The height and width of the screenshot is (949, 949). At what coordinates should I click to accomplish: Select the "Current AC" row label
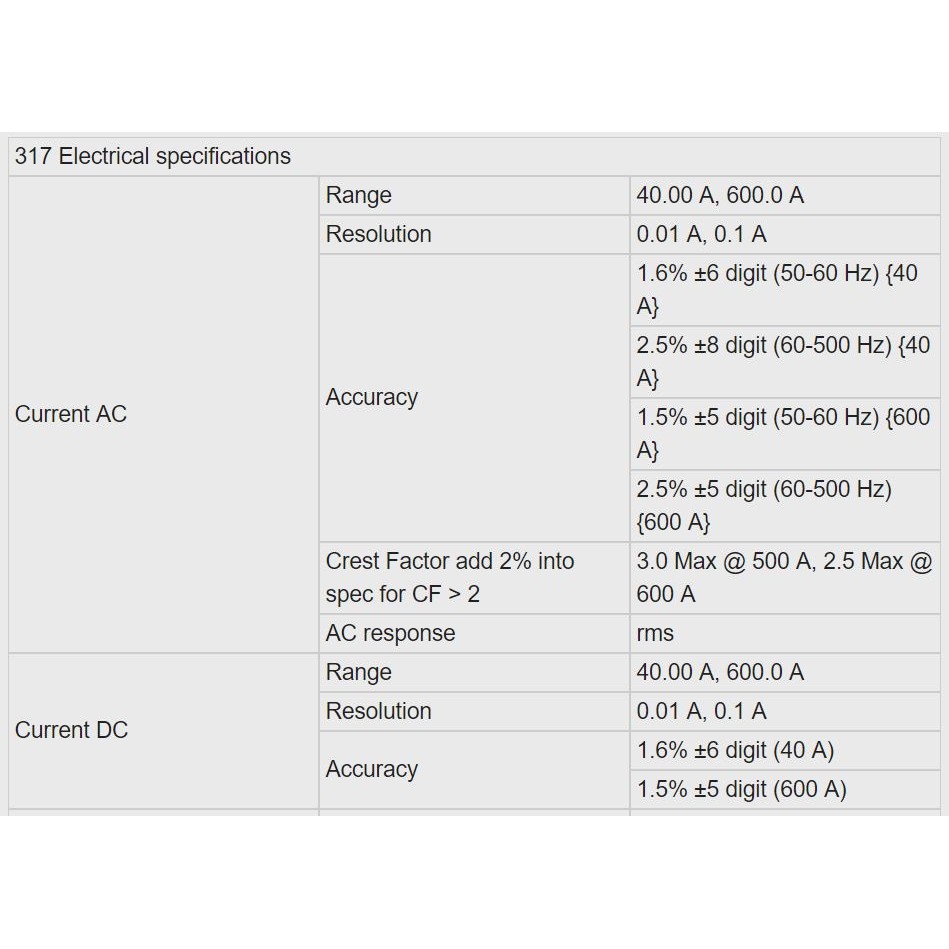click(x=71, y=414)
